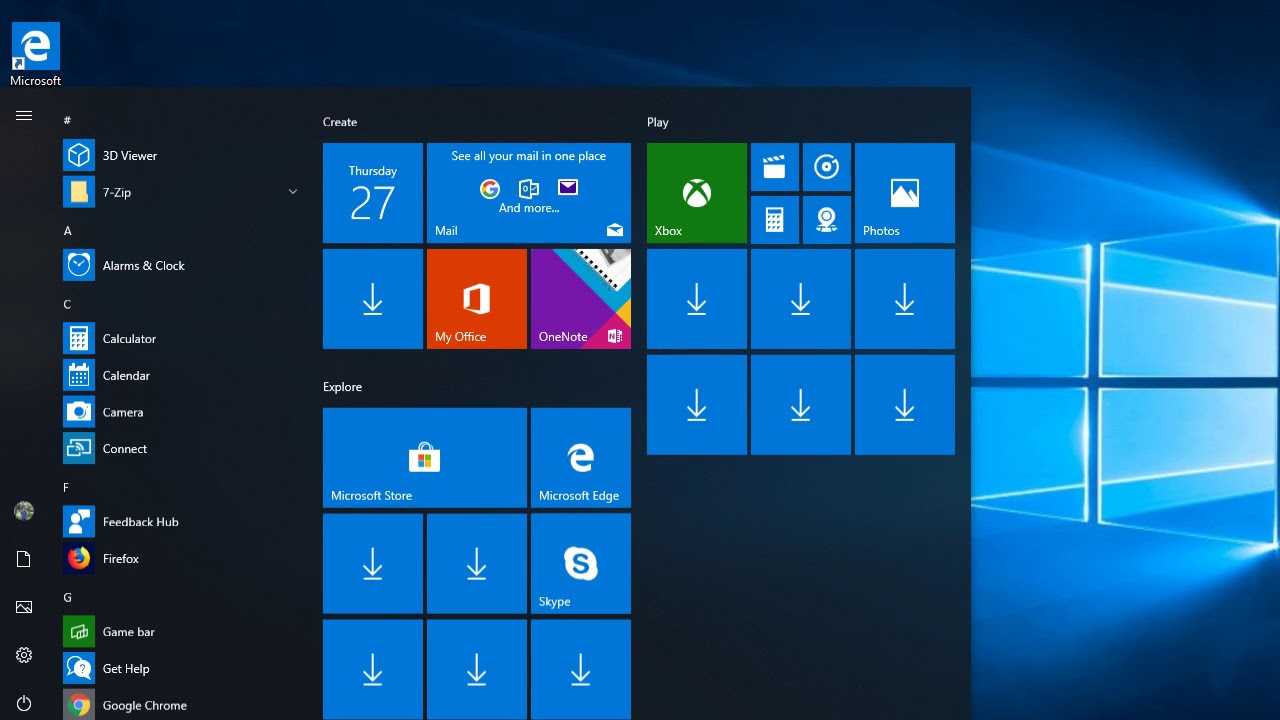Open the My Office tile
Screen dimensions: 1280x720
477,299
